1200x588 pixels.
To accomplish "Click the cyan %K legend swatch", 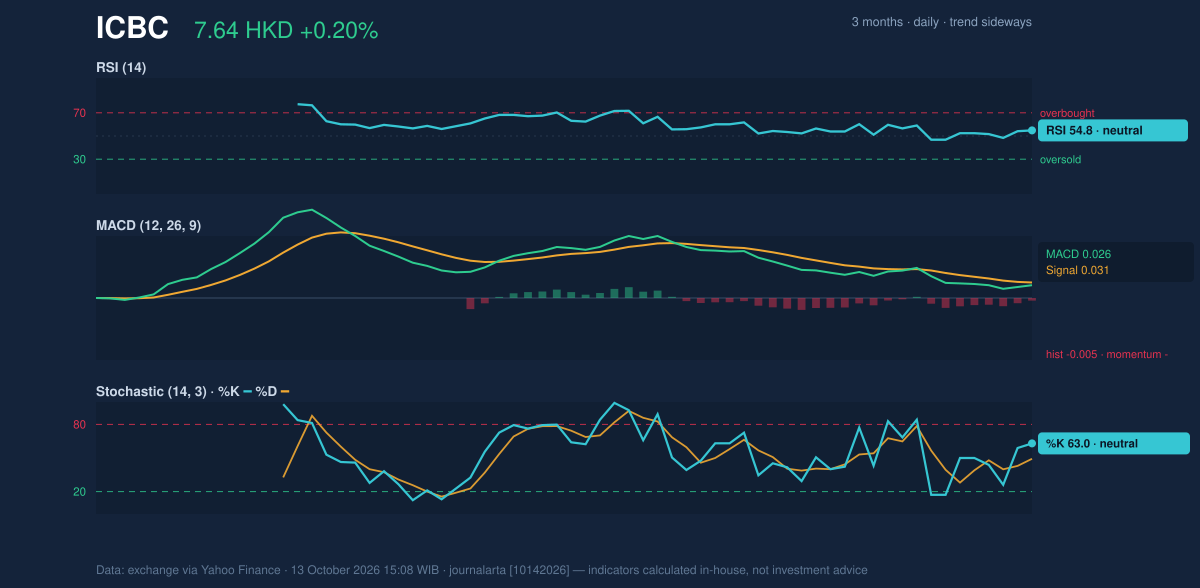I will (247, 392).
